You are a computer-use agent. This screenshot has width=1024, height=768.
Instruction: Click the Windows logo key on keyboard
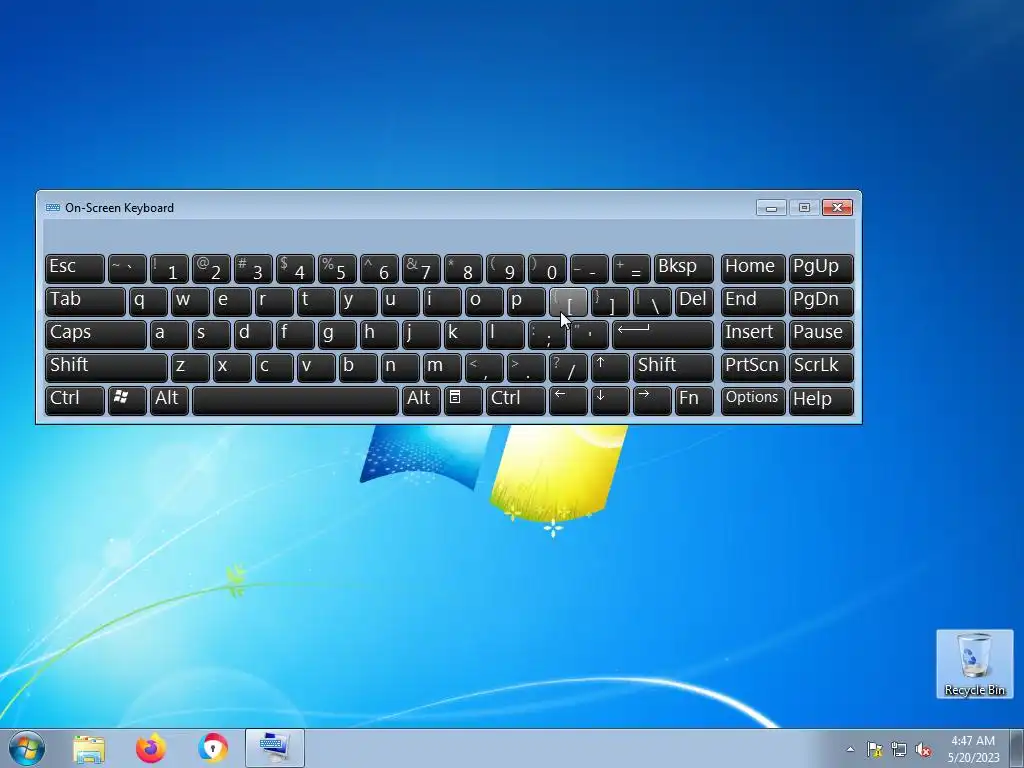coord(127,400)
